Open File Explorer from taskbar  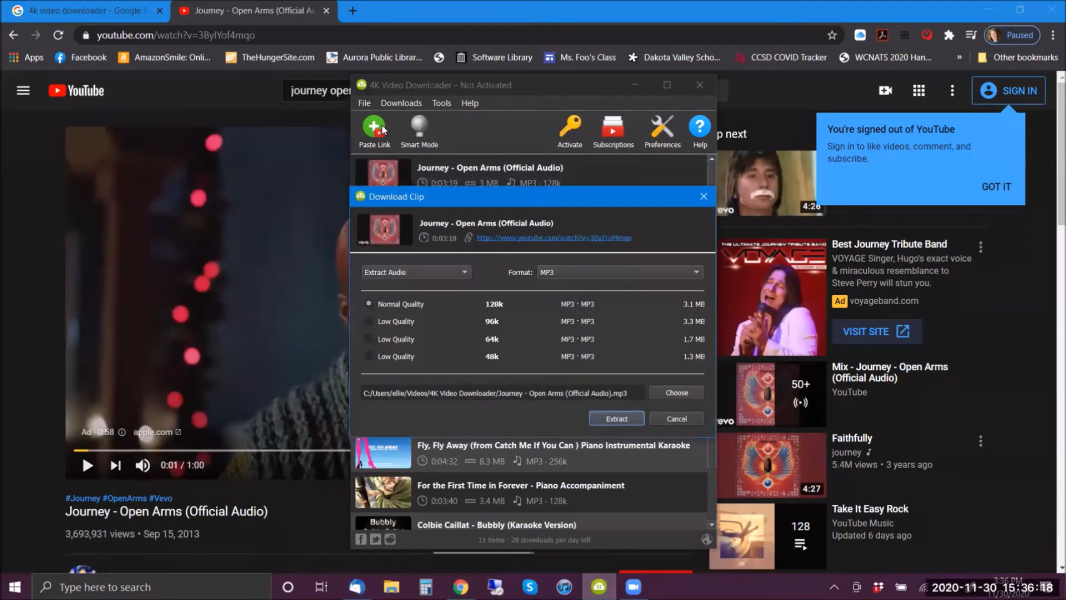click(391, 587)
